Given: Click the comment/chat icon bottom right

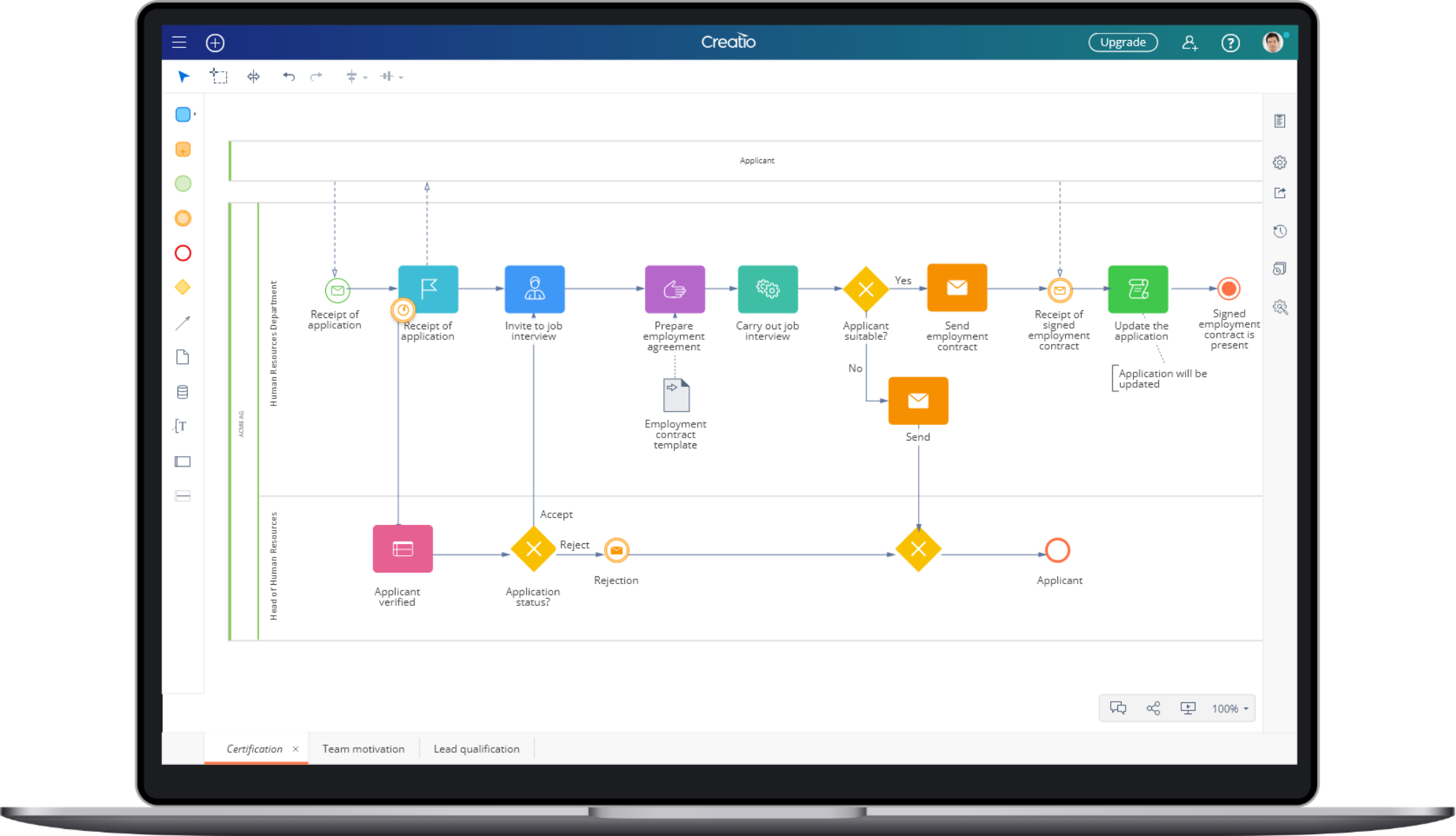Looking at the screenshot, I should click(x=1118, y=708).
